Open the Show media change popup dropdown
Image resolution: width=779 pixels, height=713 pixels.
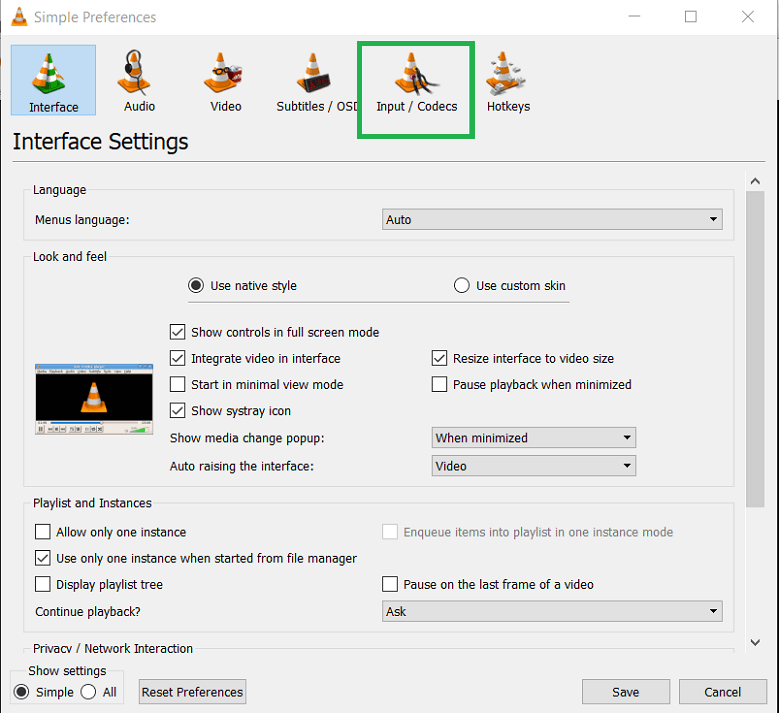pos(534,437)
